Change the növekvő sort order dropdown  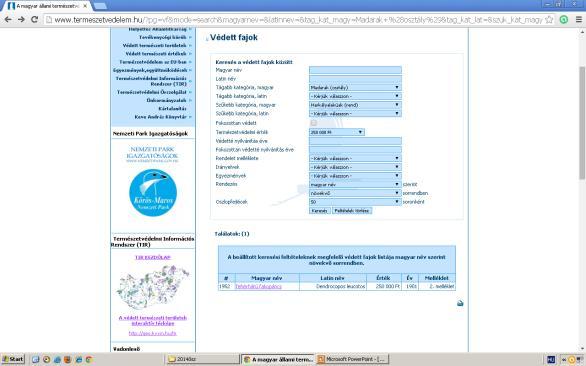(355, 193)
